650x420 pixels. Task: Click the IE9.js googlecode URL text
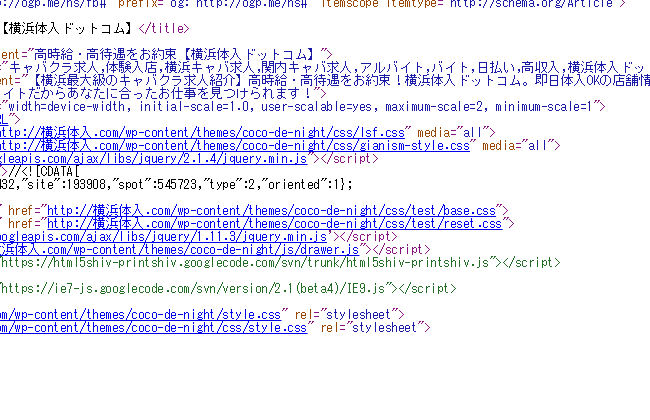point(193,289)
